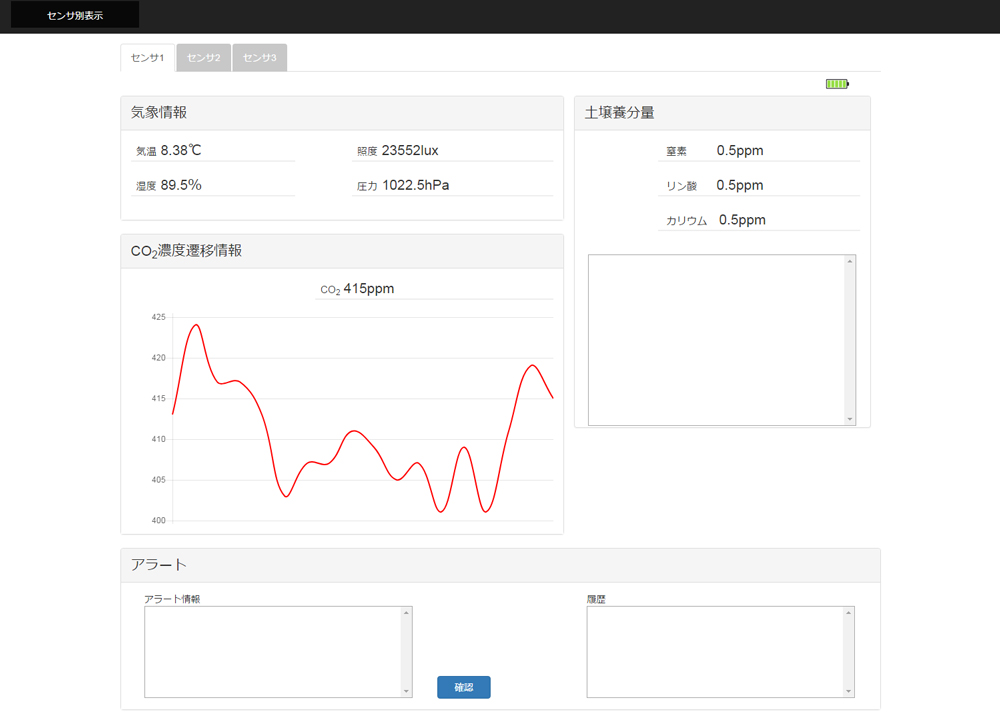Click the センサ別表示 header button

[x=75, y=15]
